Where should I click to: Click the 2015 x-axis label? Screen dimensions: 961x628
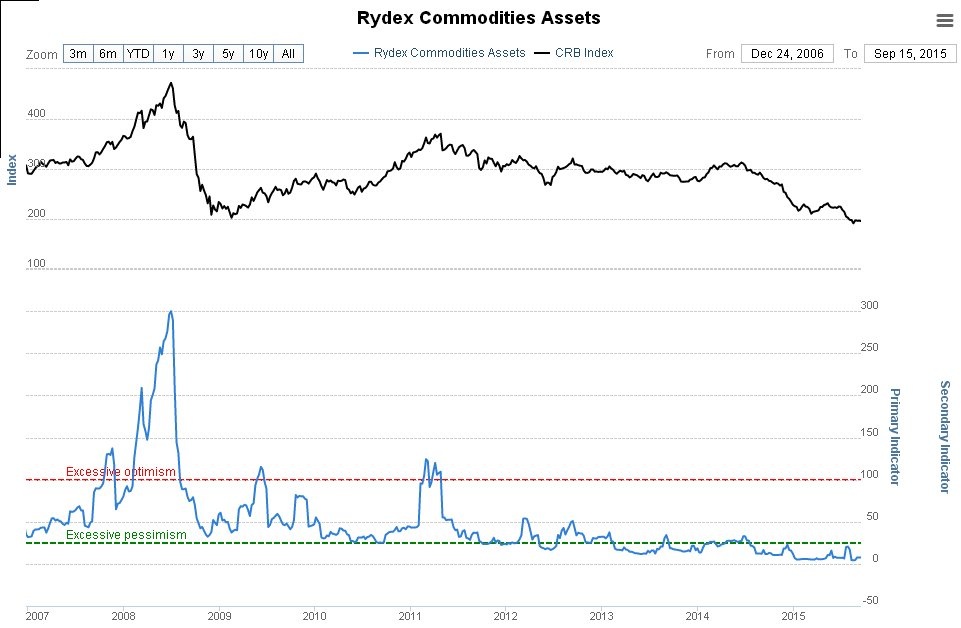tap(793, 616)
